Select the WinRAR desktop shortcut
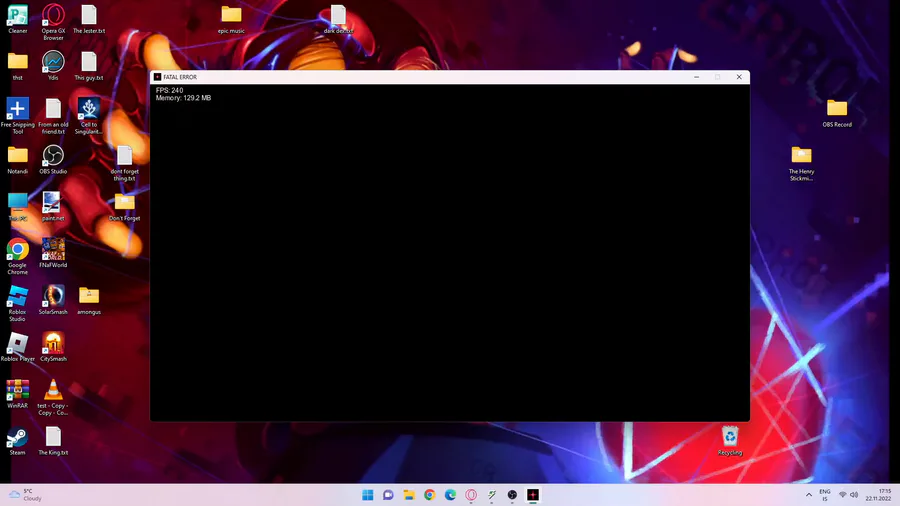 click(x=18, y=394)
